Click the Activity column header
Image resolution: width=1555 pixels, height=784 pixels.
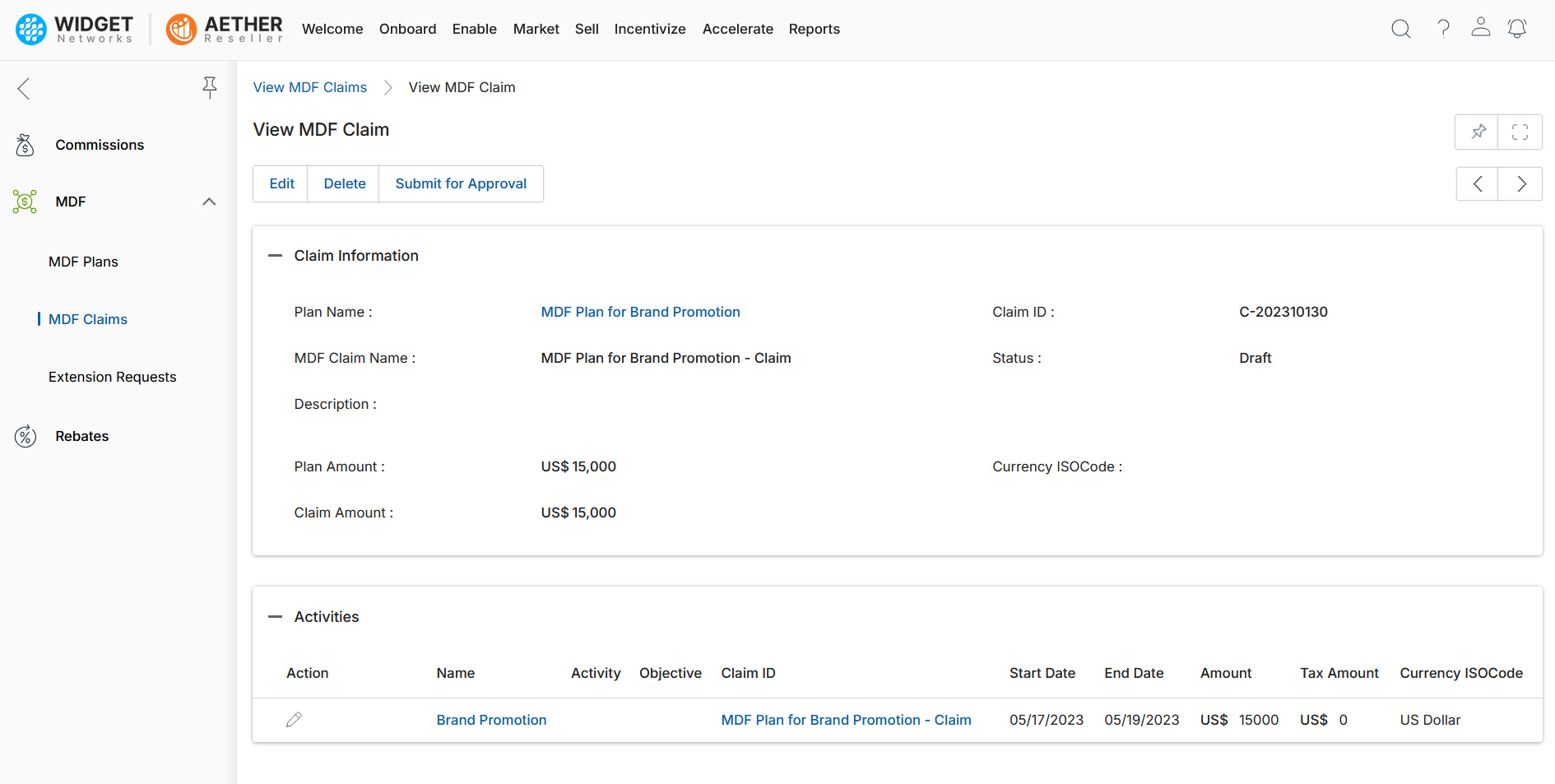[596, 673]
